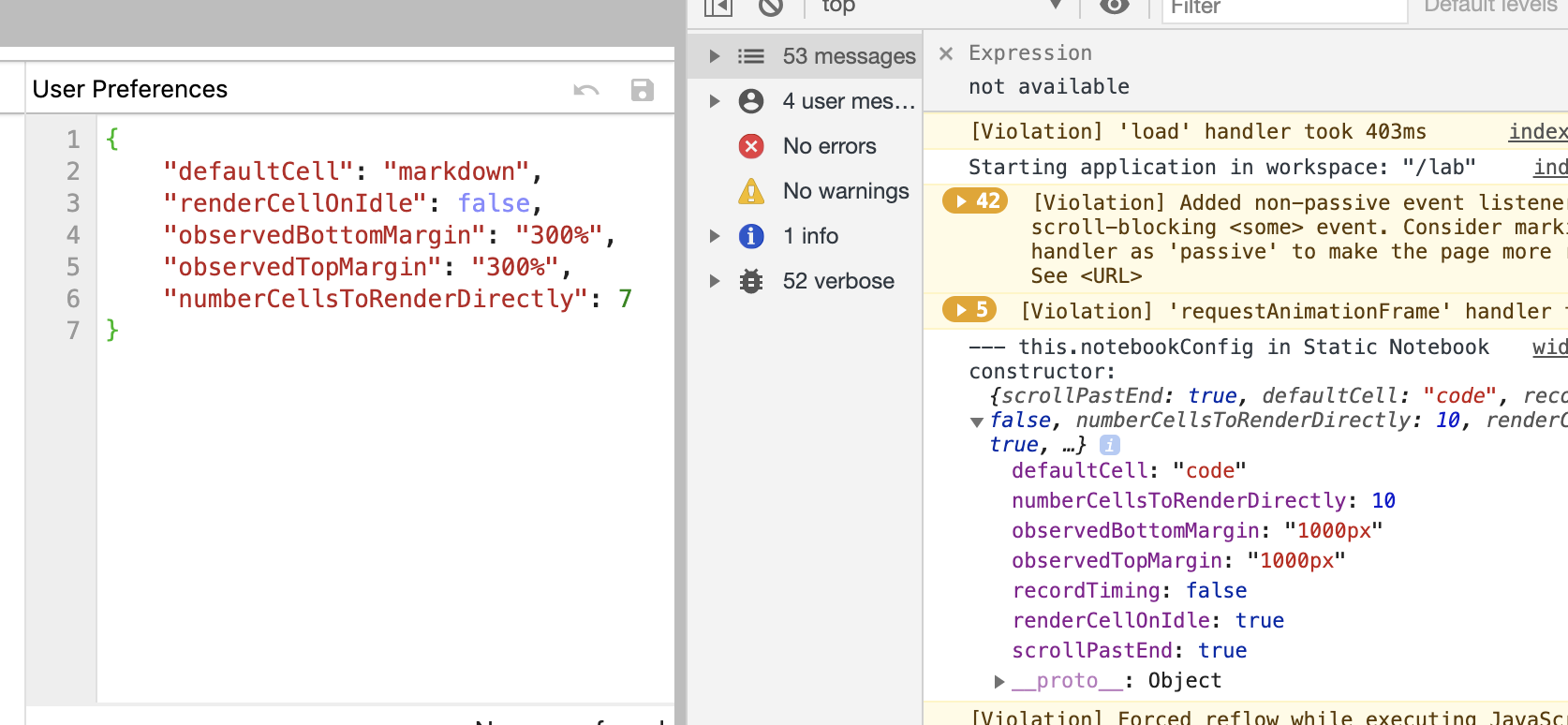Click the console Filter input field
The image size is (1568, 725).
pos(1284,7)
